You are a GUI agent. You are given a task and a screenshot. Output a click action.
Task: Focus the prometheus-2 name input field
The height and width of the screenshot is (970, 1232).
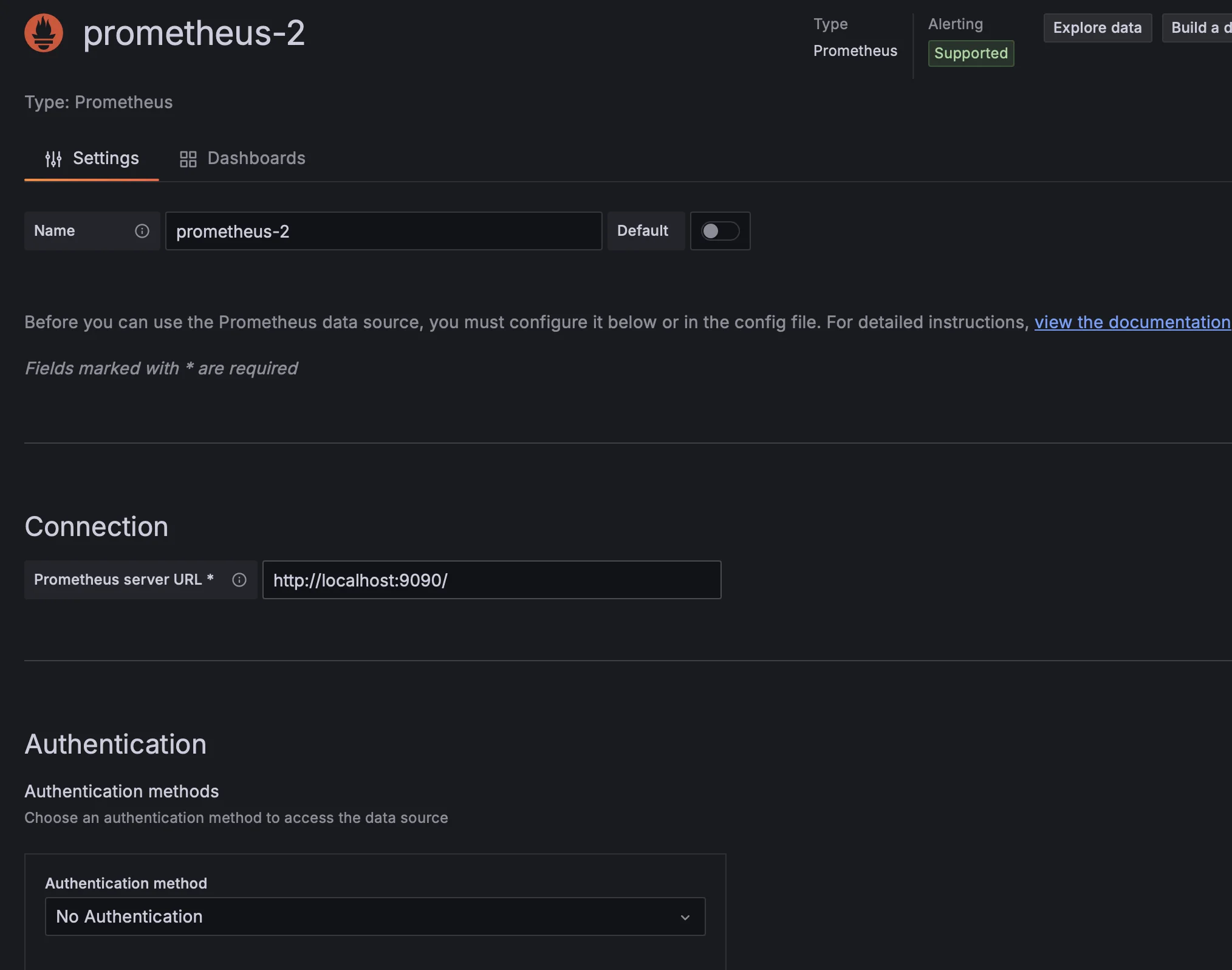383,231
